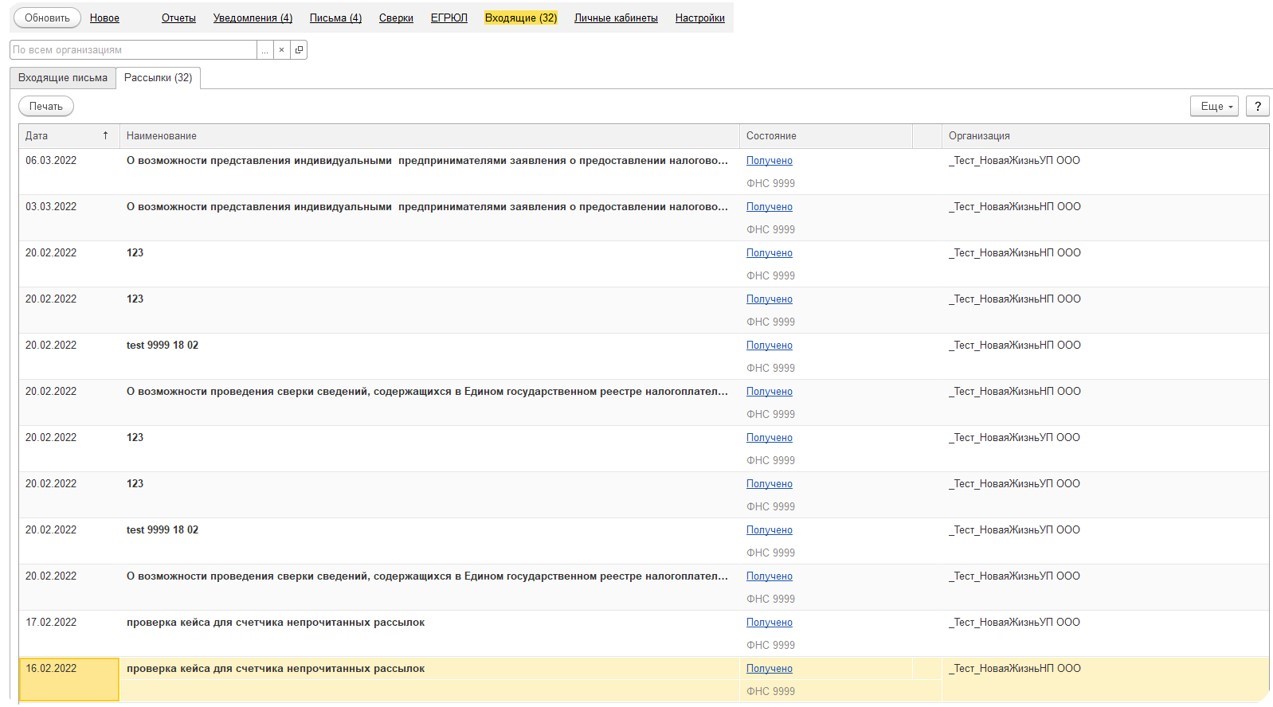Open Личные кабинеты section
Viewport: 1273px width, 707px height.
click(616, 18)
